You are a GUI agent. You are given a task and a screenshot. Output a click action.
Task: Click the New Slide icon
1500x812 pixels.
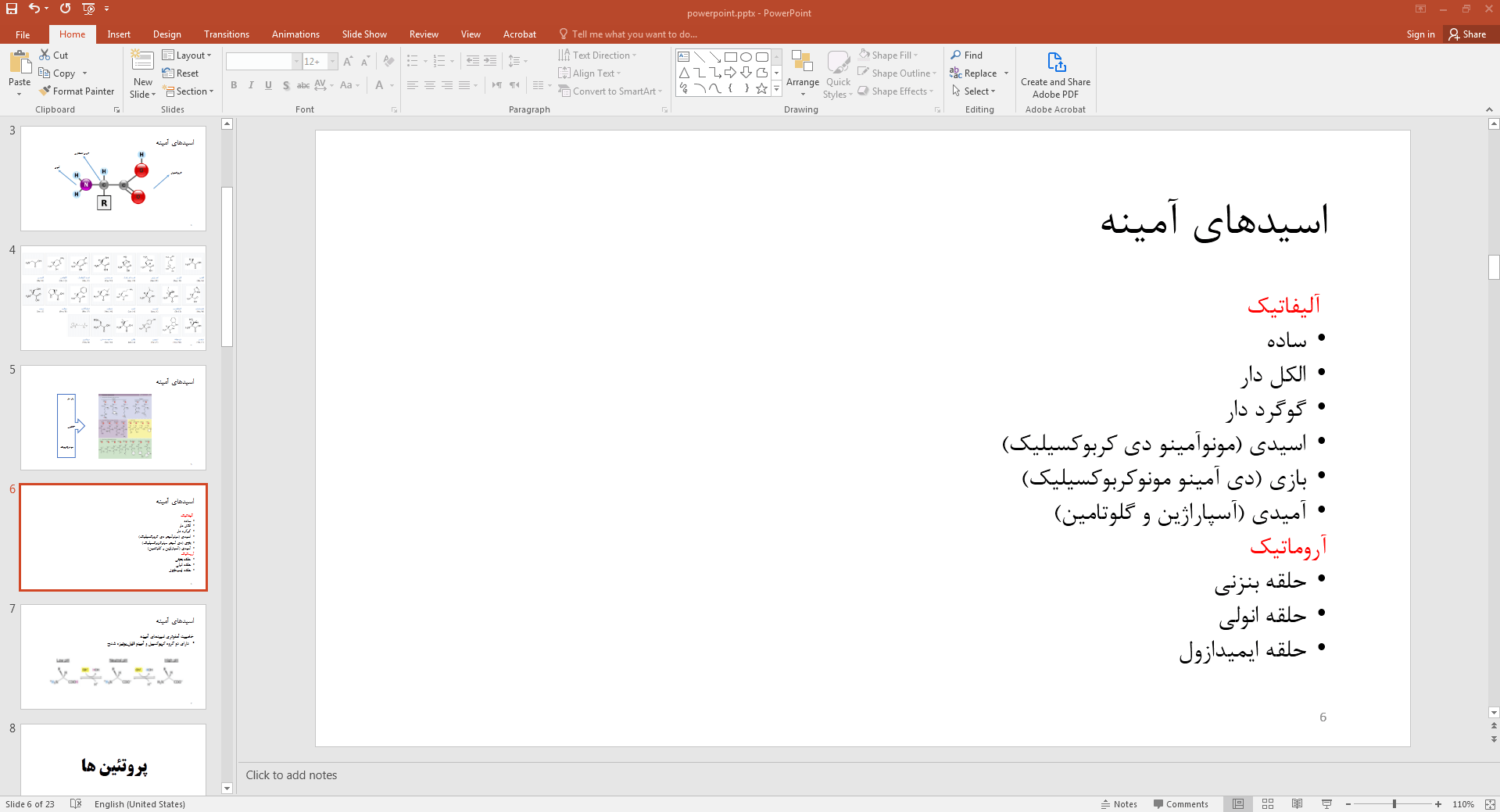click(x=142, y=63)
